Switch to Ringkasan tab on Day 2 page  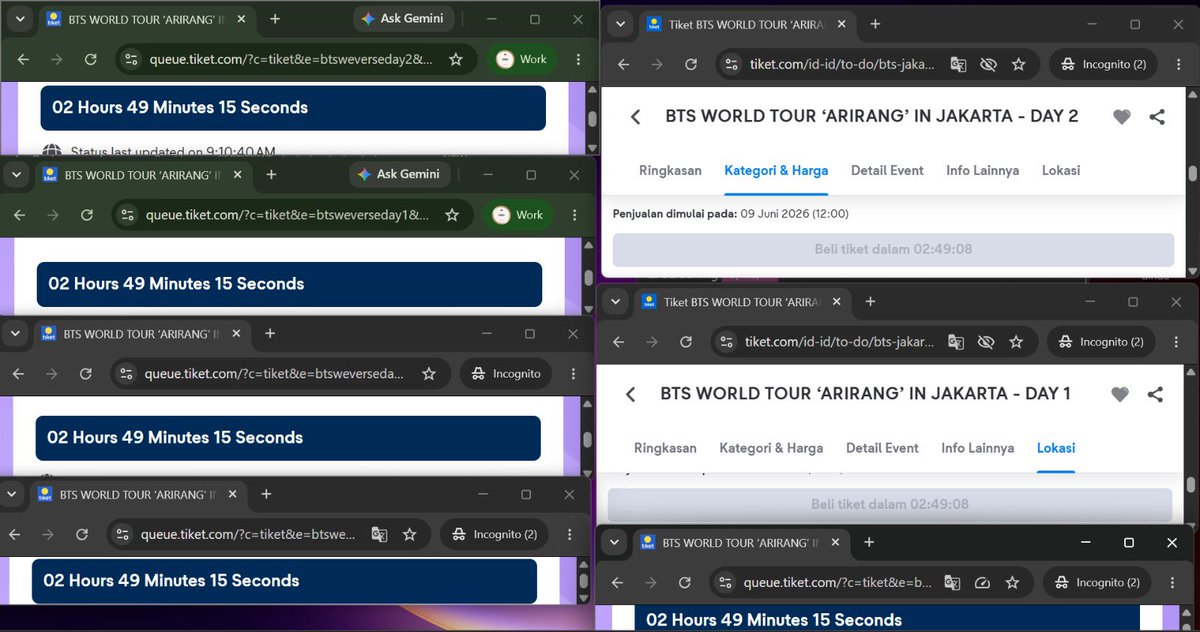pos(670,170)
